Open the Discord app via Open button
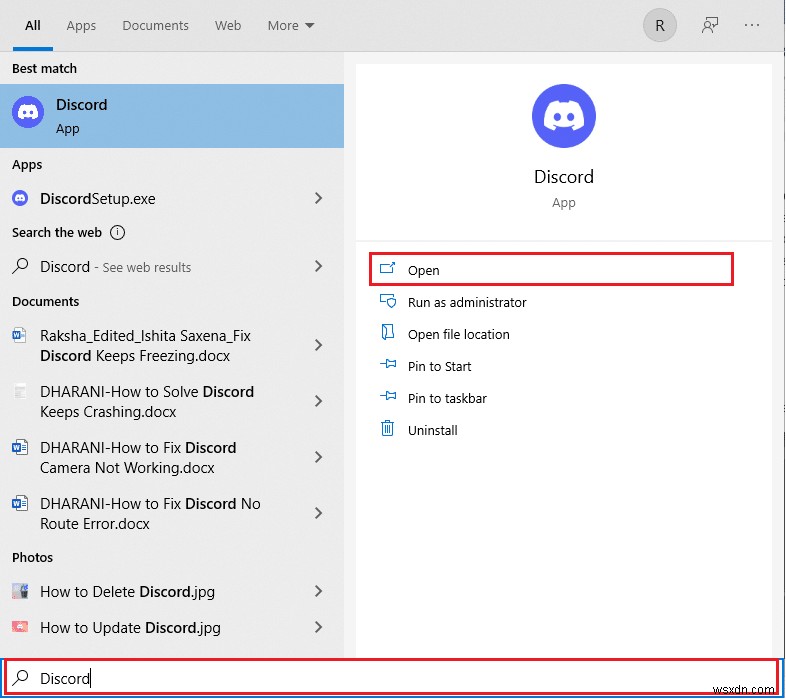Image resolution: width=786 pixels, height=700 pixels. (551, 270)
